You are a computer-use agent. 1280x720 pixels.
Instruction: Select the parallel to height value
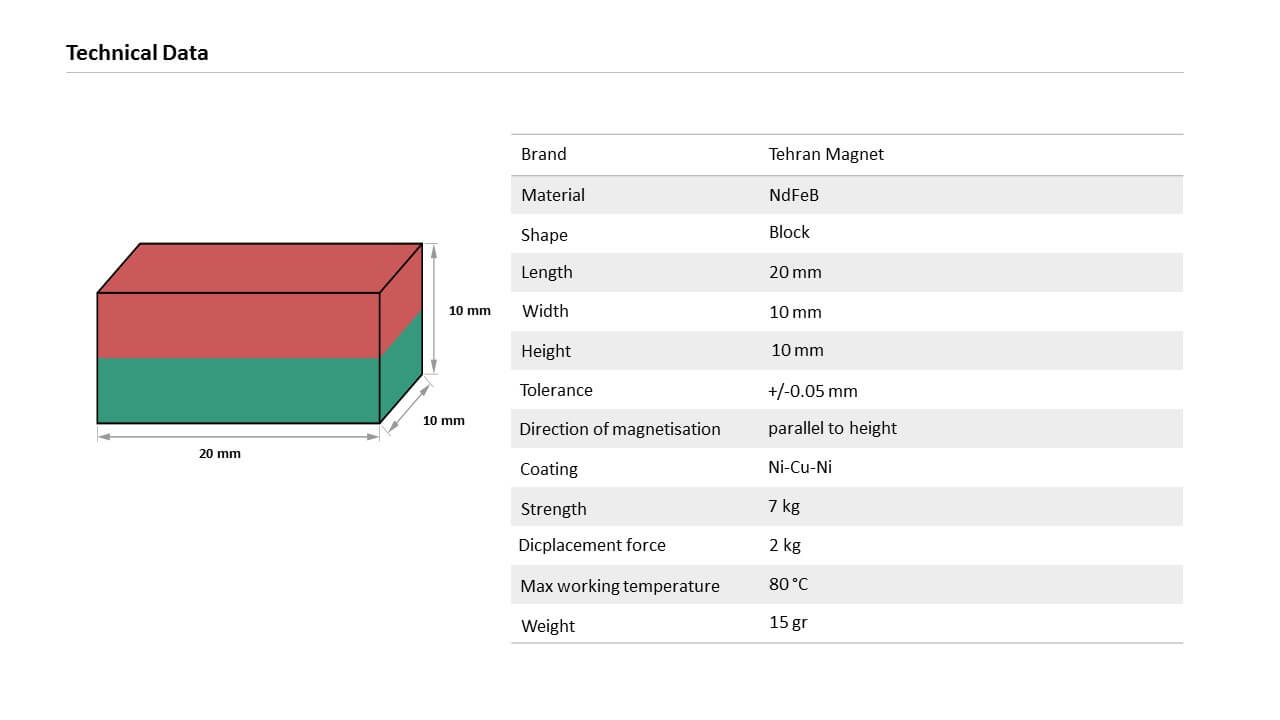click(832, 428)
